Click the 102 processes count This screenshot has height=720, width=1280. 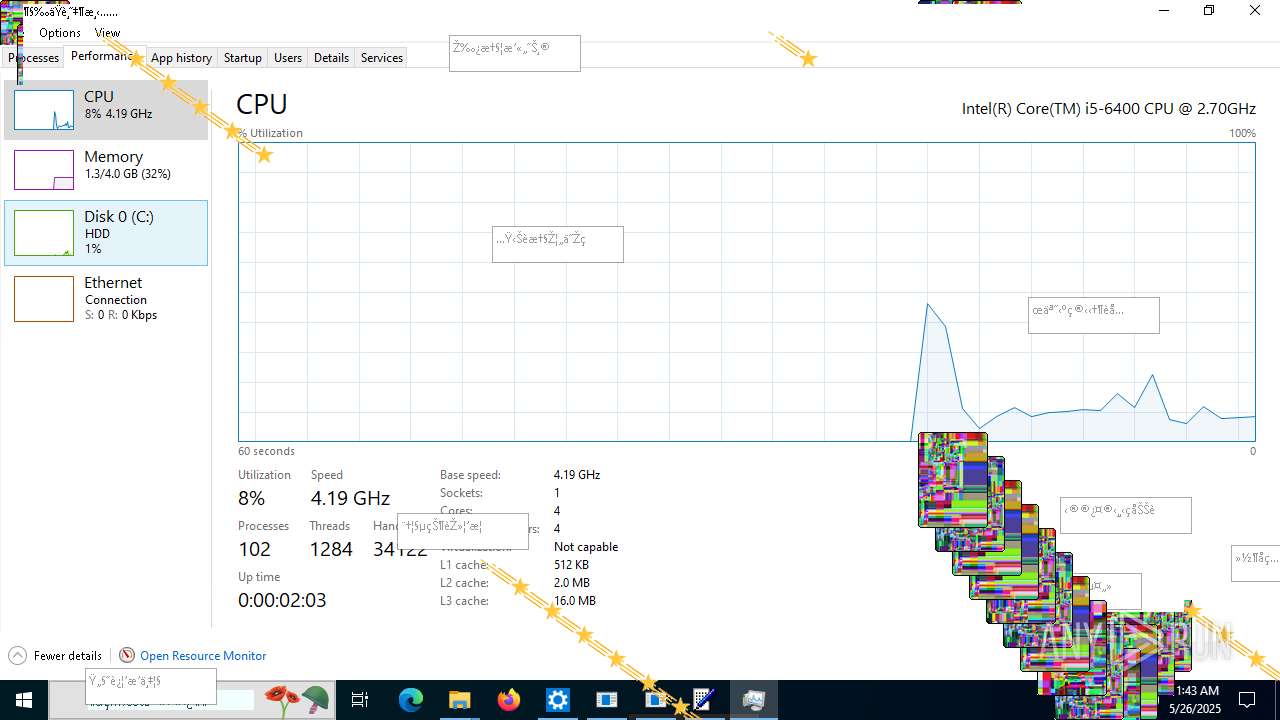[x=254, y=549]
